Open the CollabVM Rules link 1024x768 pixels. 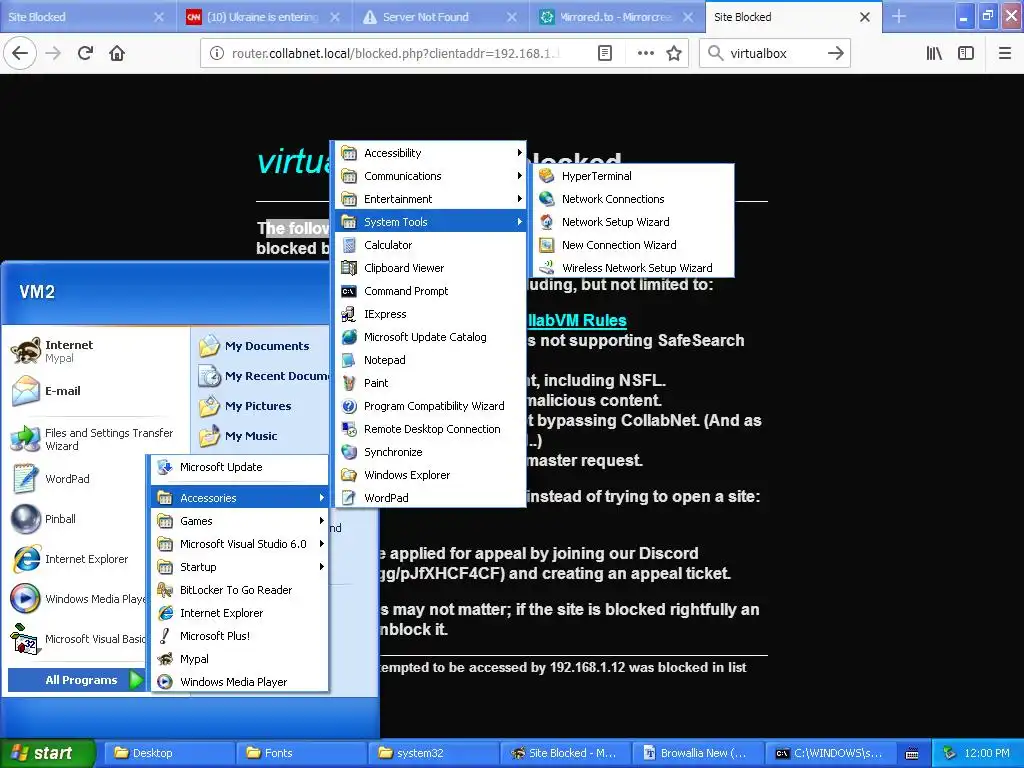click(576, 321)
